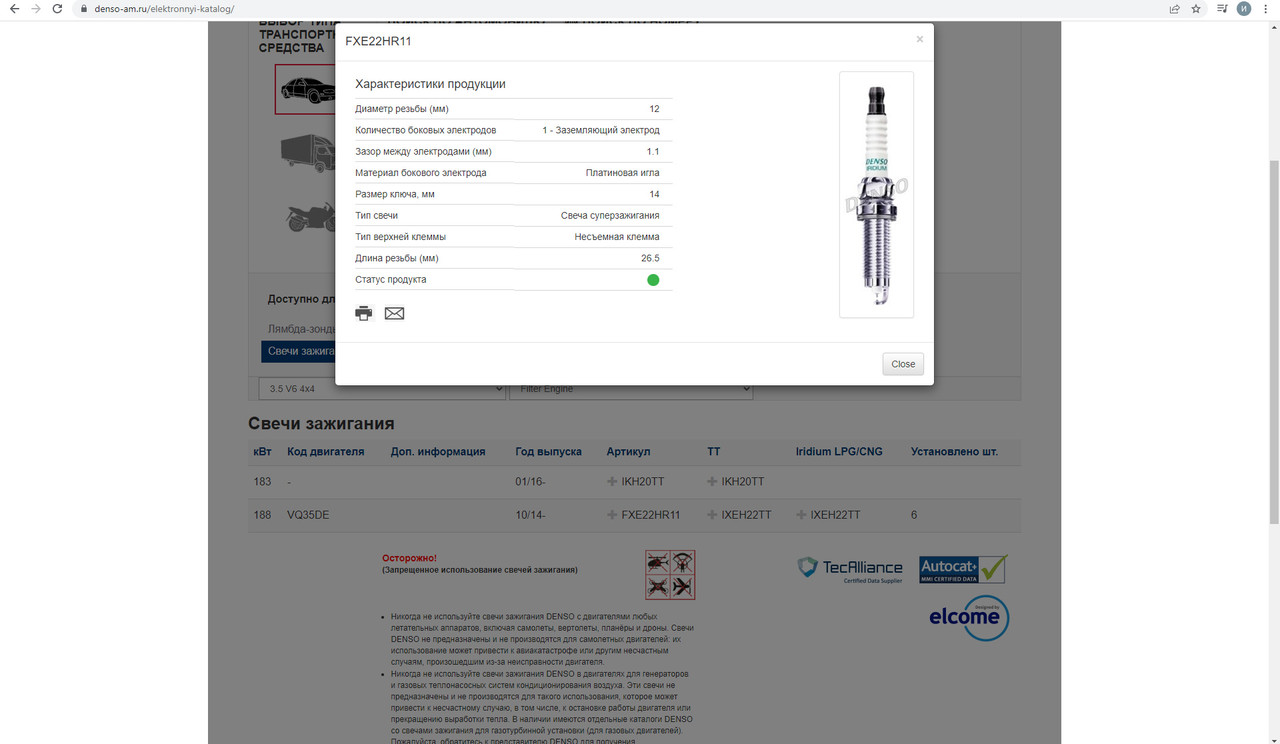Viewport: 1280px width, 744px height.
Task: Click the Iridium LPG/CNG column header
Action: click(x=839, y=452)
